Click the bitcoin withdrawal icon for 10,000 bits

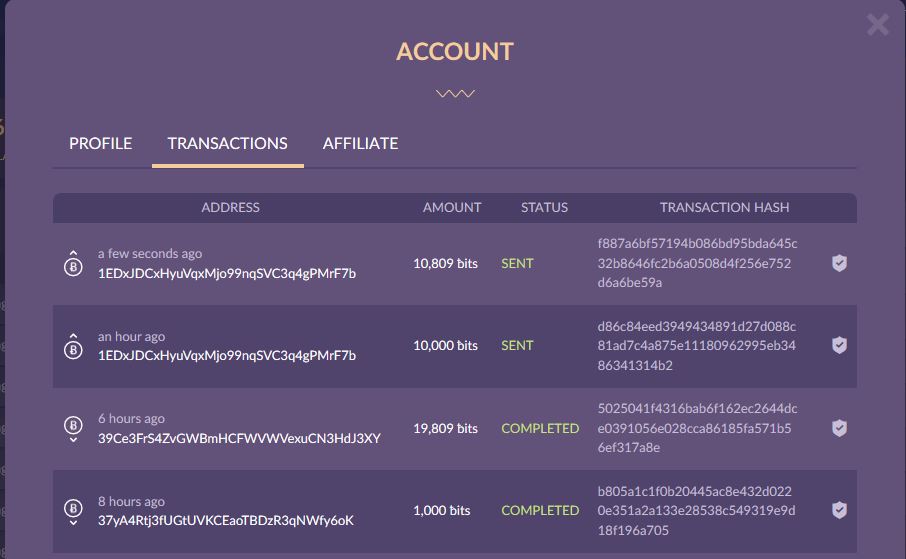[73, 346]
